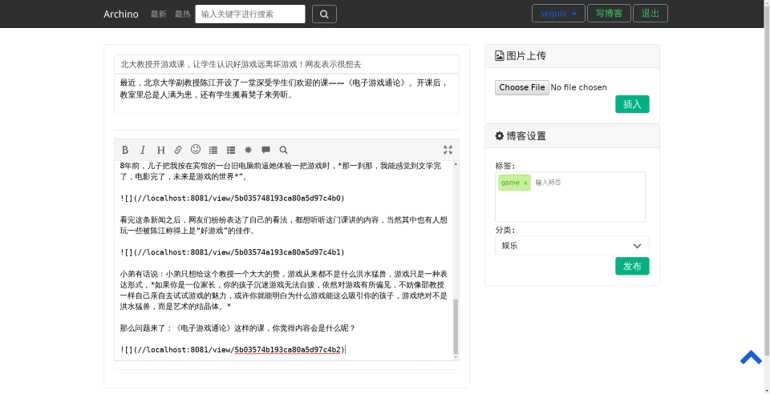Toggle bold formatting in editor toolbar
The height and width of the screenshot is (394, 770).
tap(125, 150)
